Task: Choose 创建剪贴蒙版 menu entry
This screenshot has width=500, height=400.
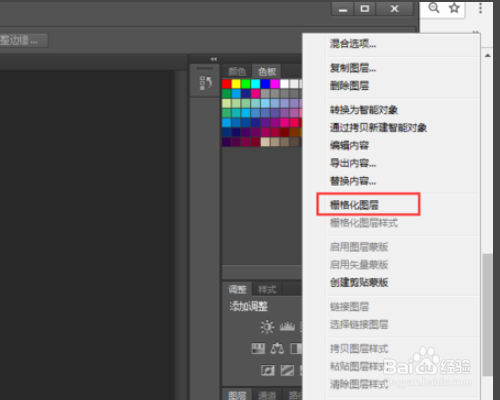Action: click(x=359, y=282)
